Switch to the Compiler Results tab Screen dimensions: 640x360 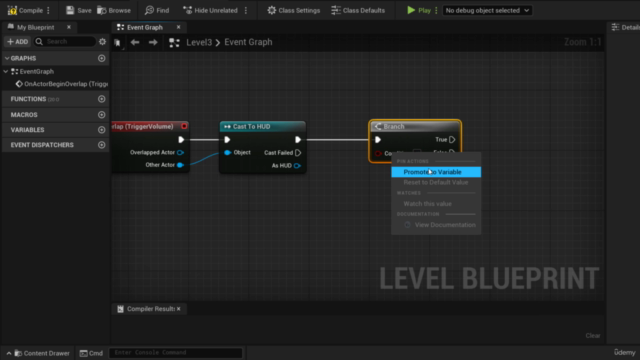(146, 309)
